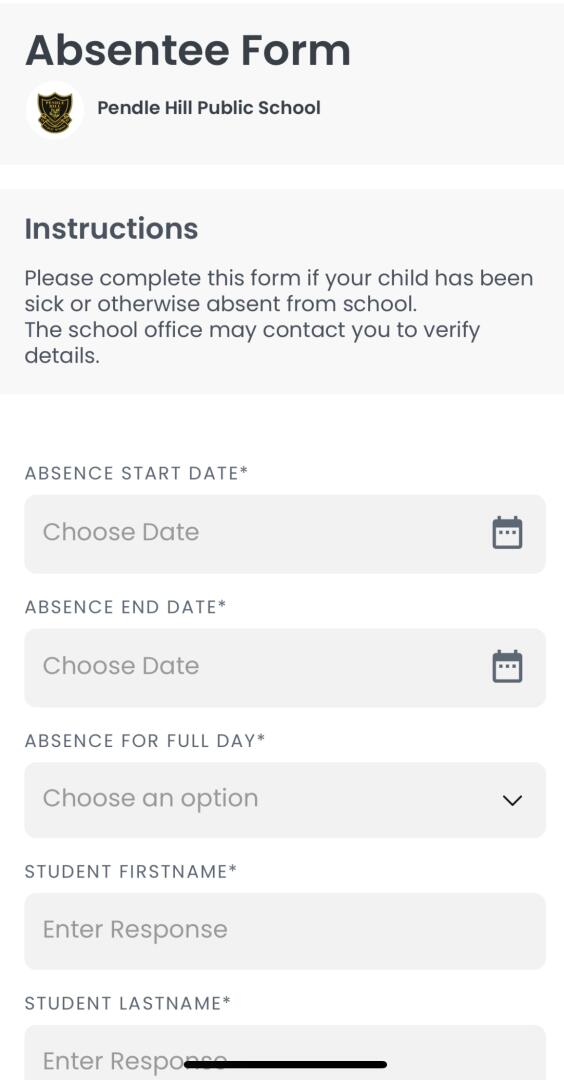
Task: Select the Absence Start Date Choose Date field
Action: click(285, 533)
